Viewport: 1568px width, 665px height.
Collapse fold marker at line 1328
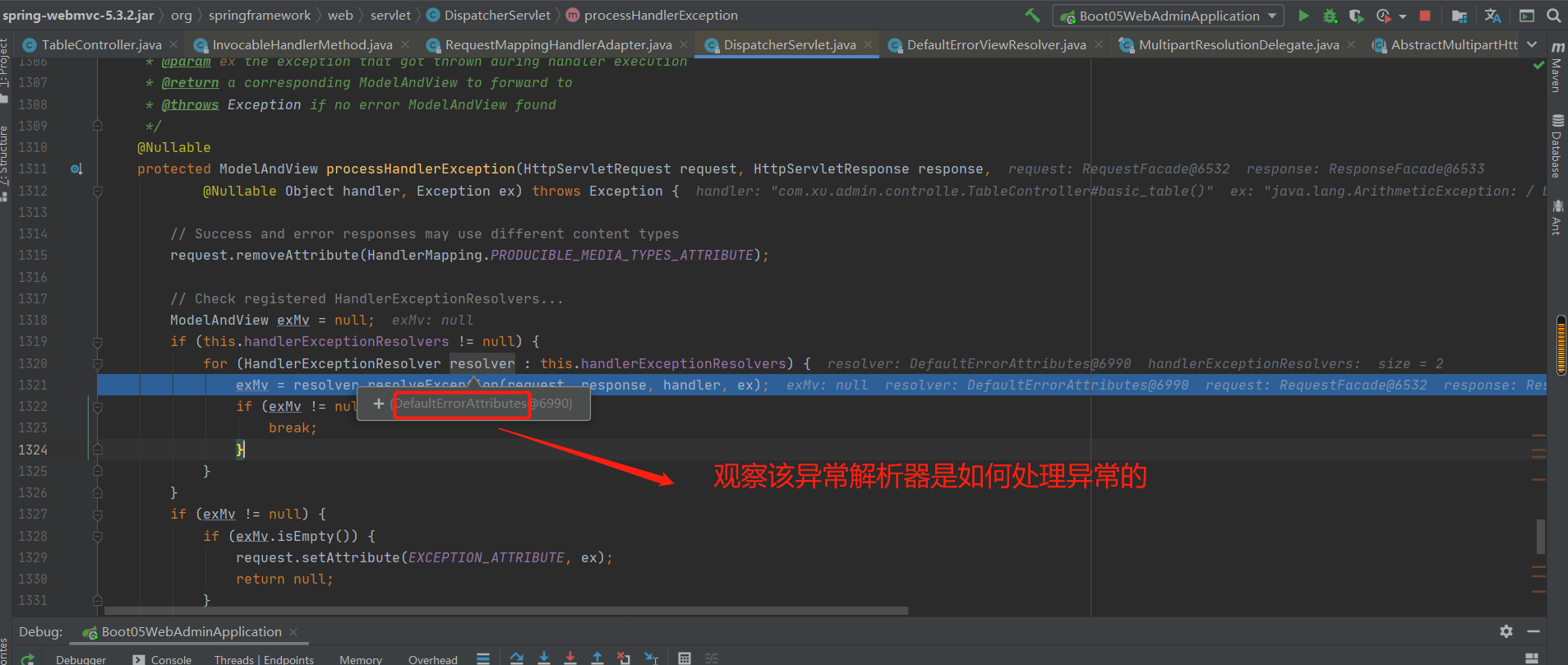(98, 536)
